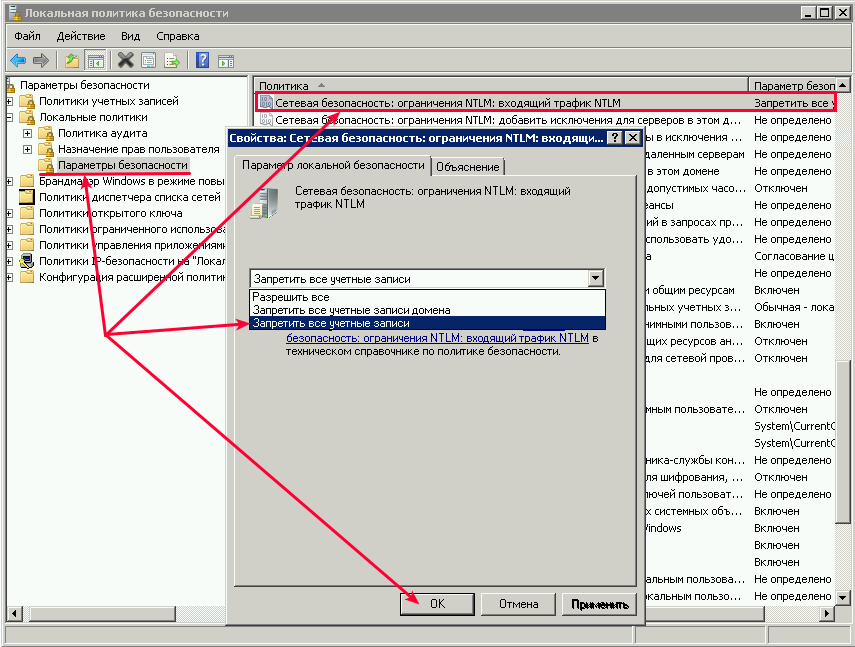Switch to the Объяснение tab
The image size is (855, 647).
point(468,167)
